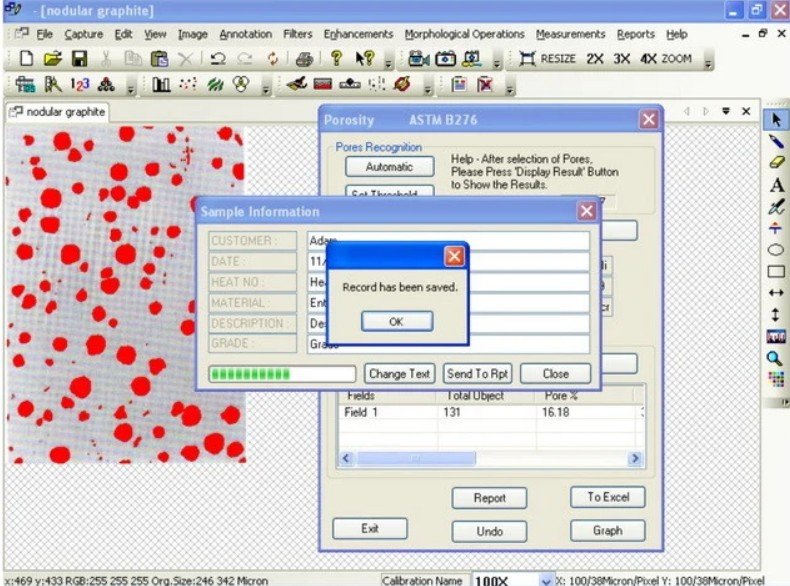Screen dimensions: 790x586
Task: Click the Graph button
Action: click(x=608, y=531)
